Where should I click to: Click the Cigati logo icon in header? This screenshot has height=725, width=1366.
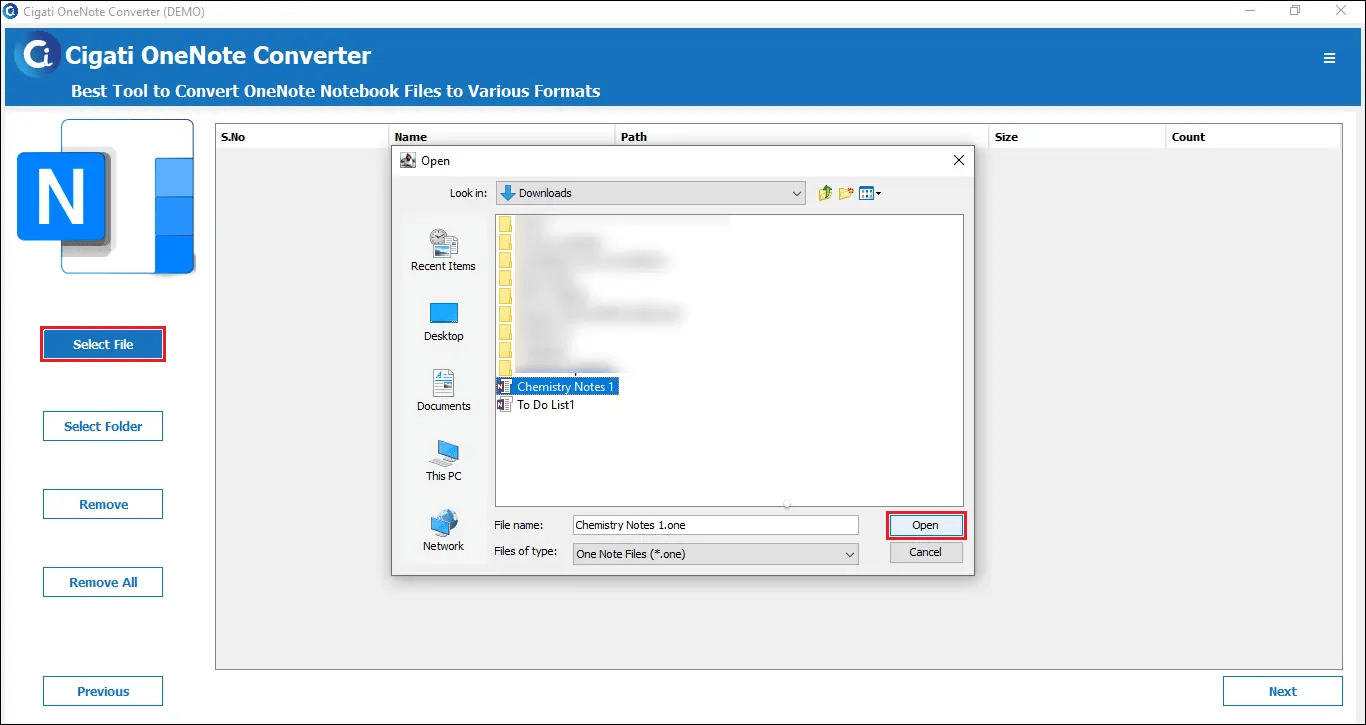[38, 54]
